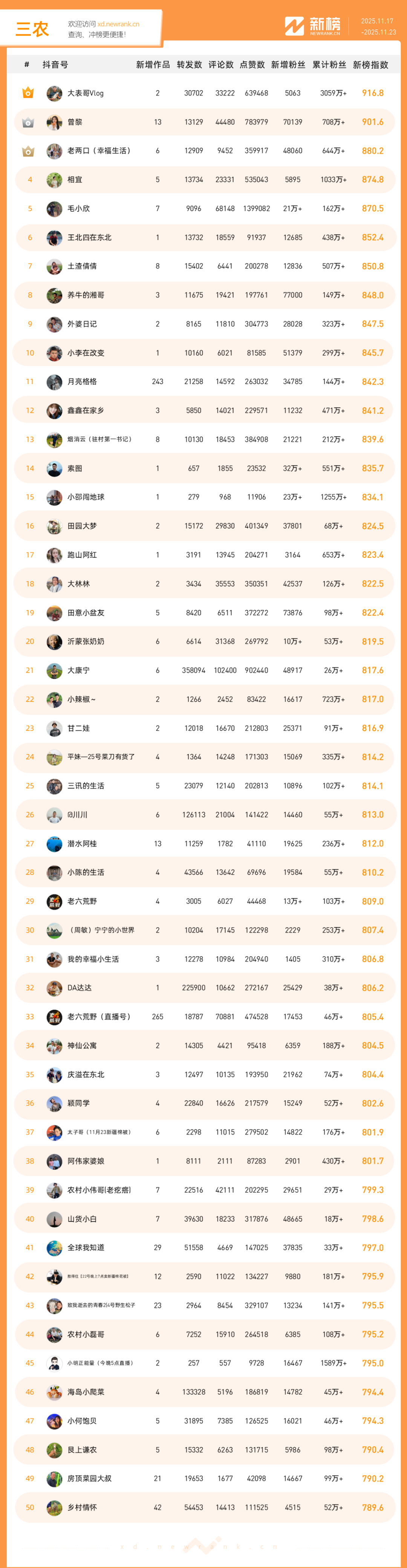
Task: Click the 新增作品 column header
Action: click(153, 65)
